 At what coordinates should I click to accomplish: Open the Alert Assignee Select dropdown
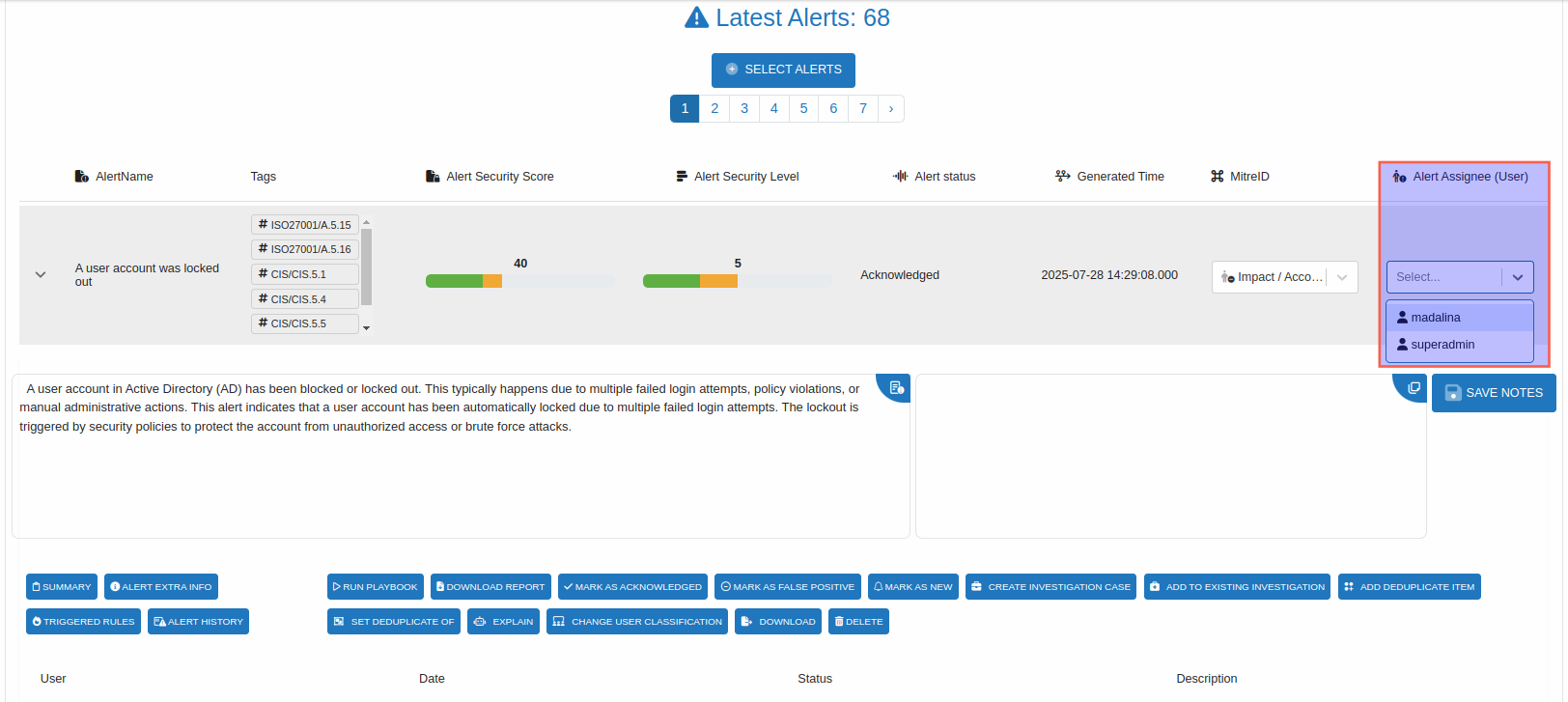[1459, 277]
